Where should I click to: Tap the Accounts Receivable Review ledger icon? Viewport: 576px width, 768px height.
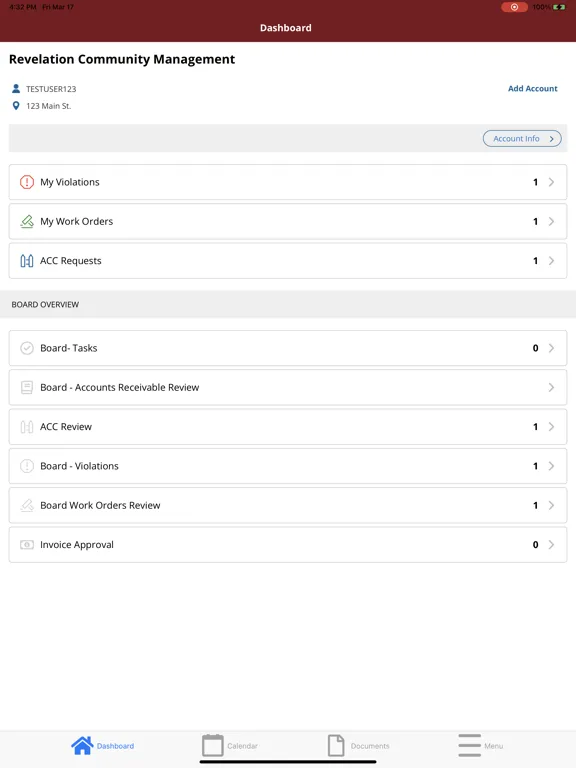26,387
